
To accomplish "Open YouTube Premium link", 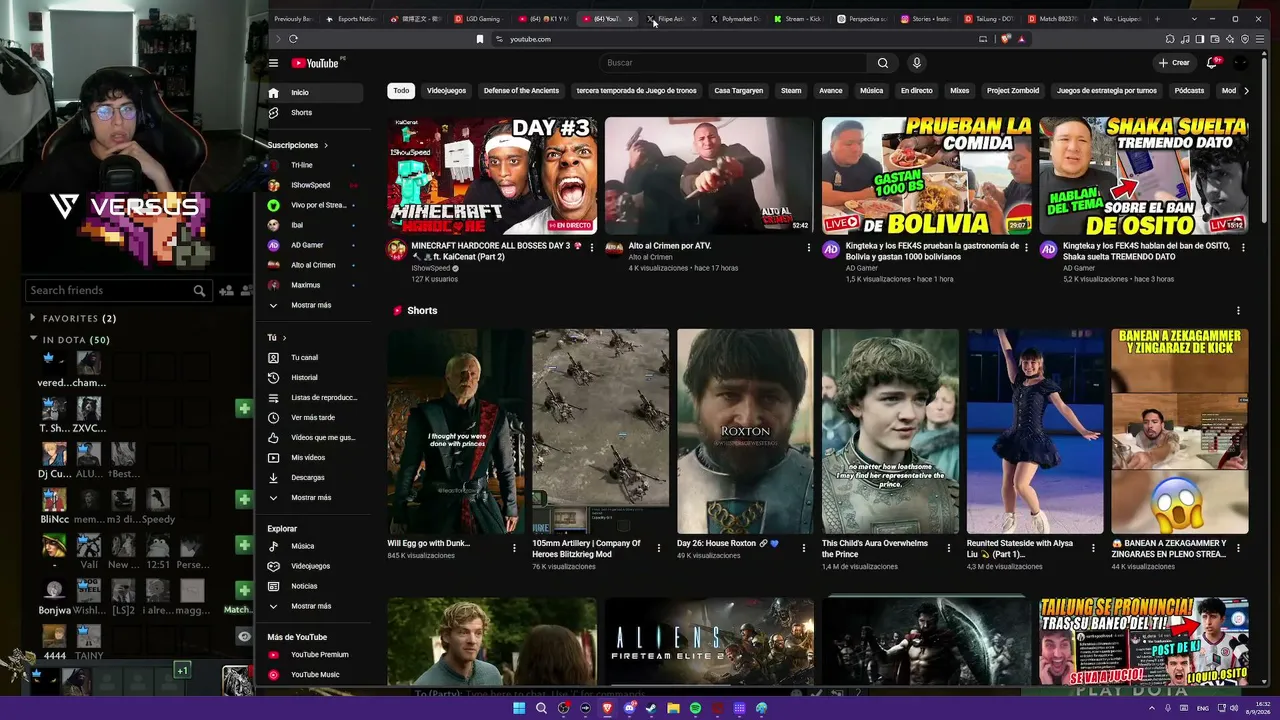I will pos(314,655).
